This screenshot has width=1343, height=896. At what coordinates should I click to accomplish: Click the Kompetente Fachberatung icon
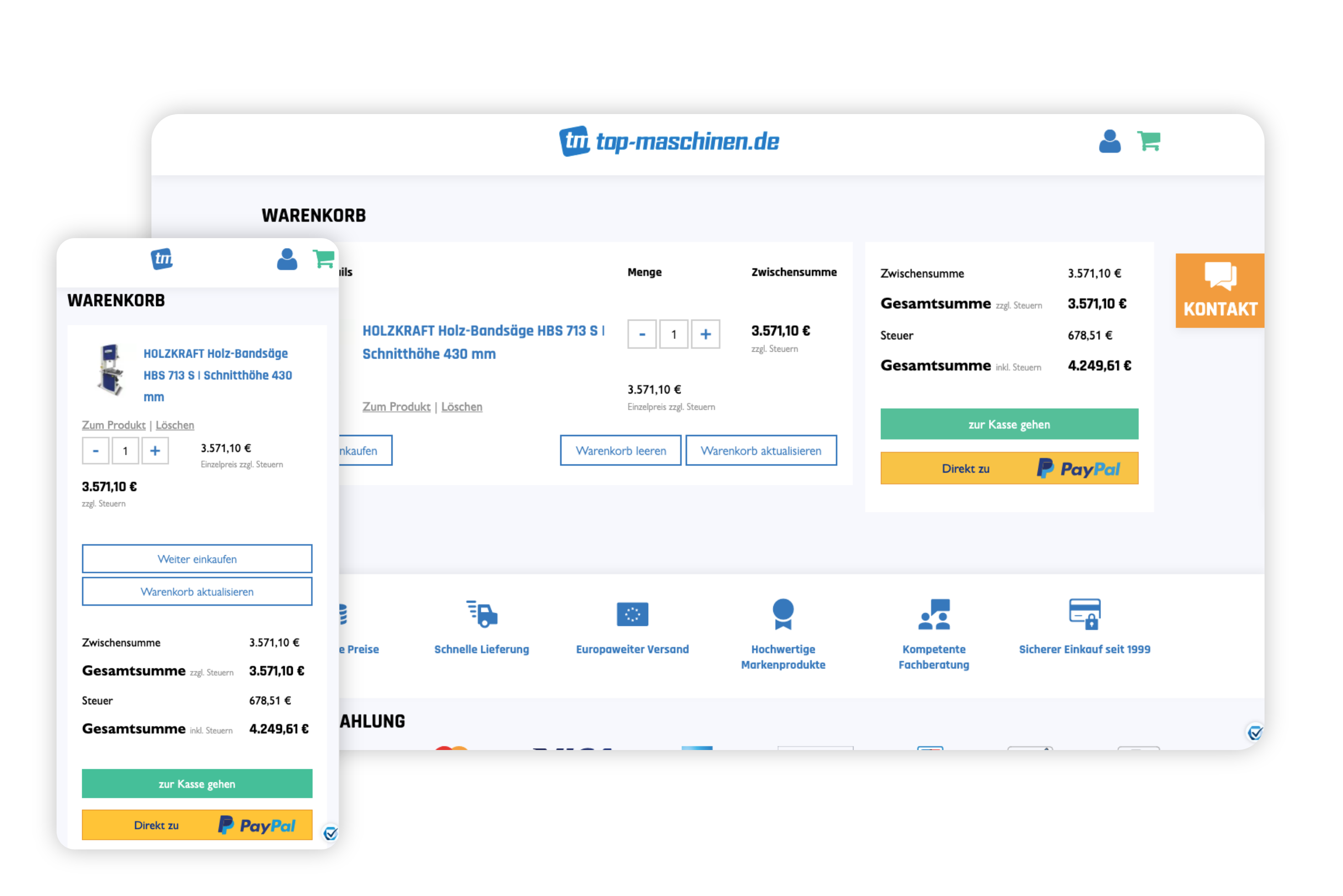point(933,614)
